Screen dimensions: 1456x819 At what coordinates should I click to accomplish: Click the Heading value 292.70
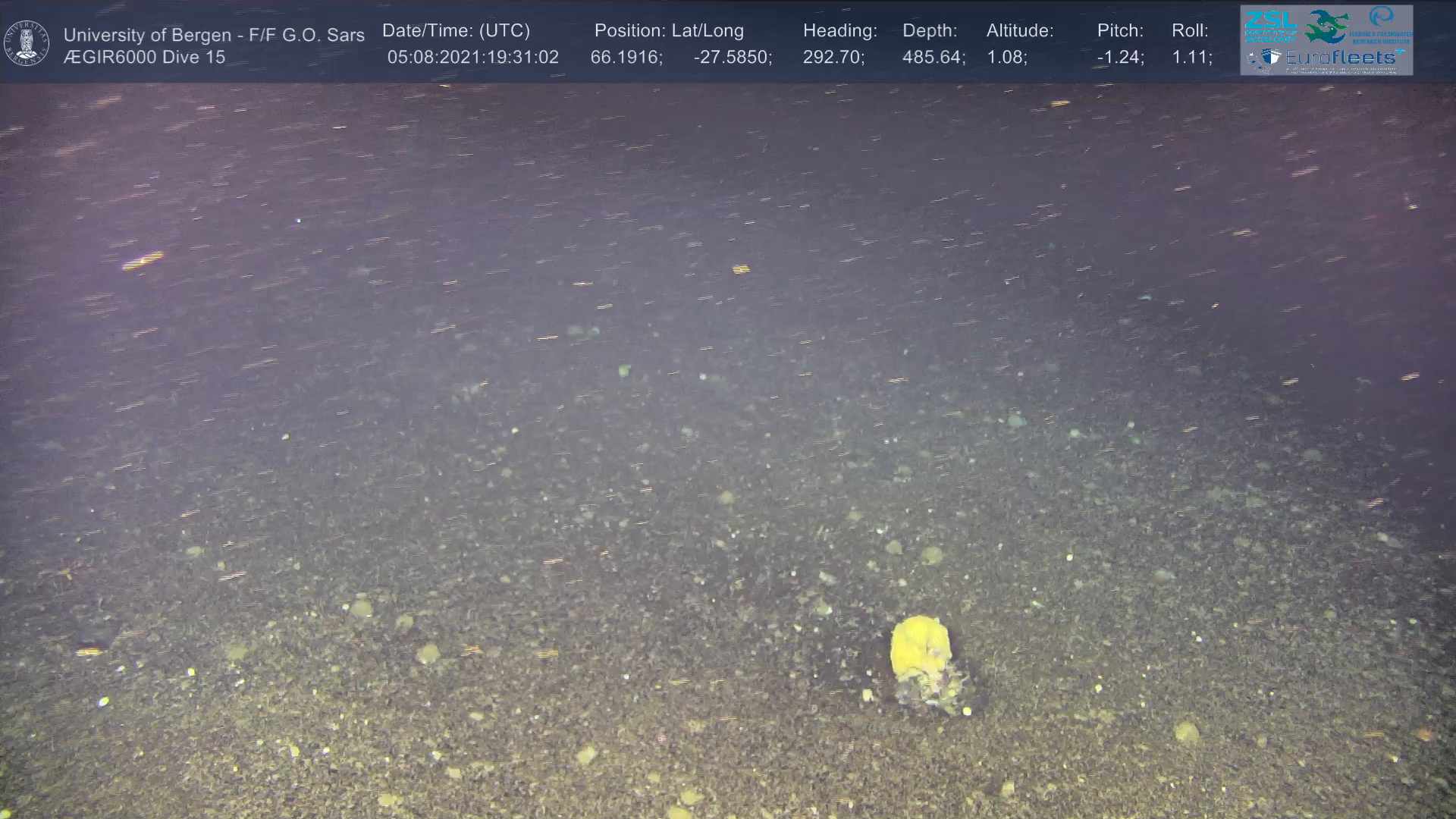click(x=833, y=57)
